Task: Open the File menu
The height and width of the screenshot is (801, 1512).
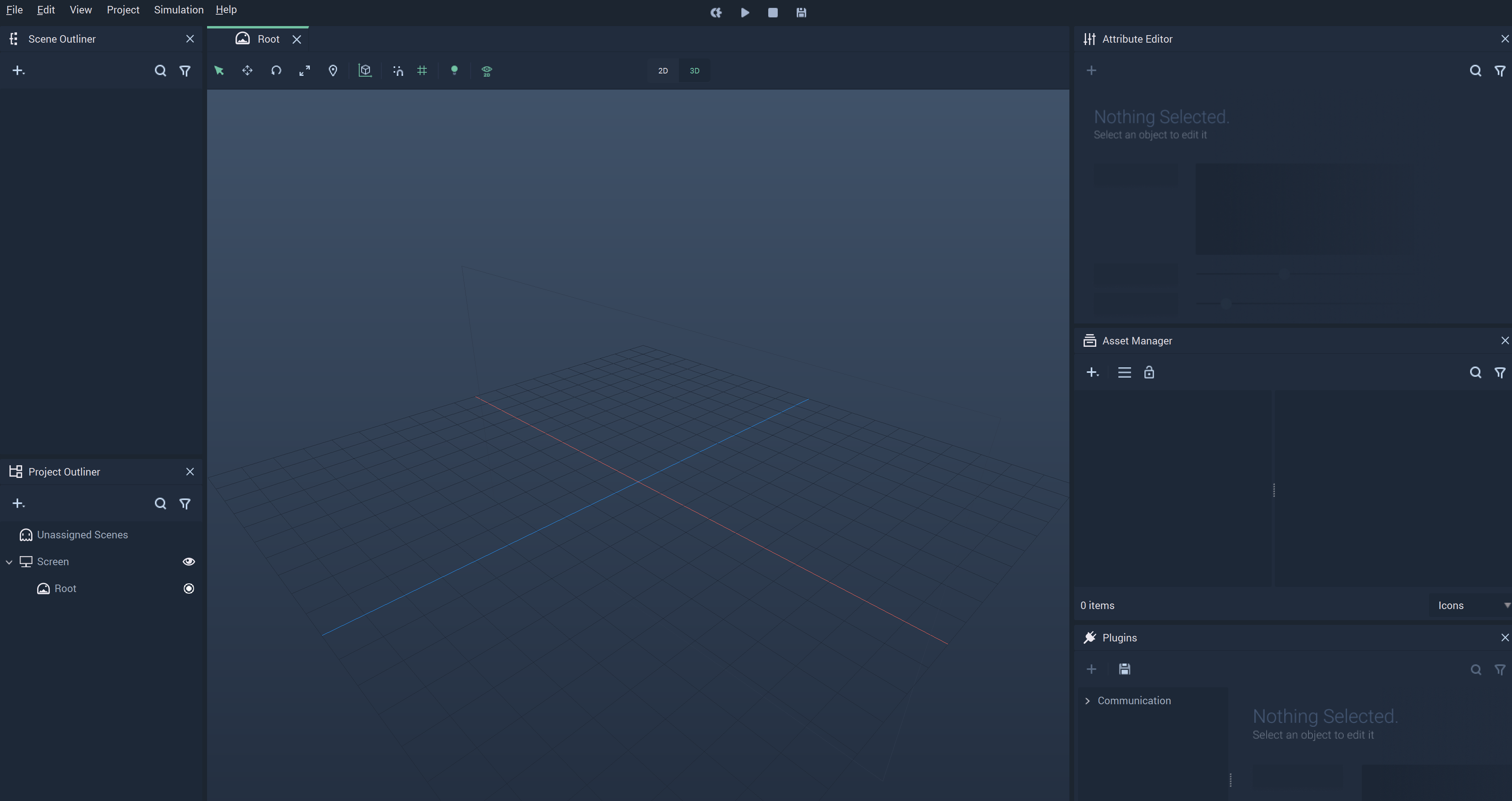Action: click(14, 9)
